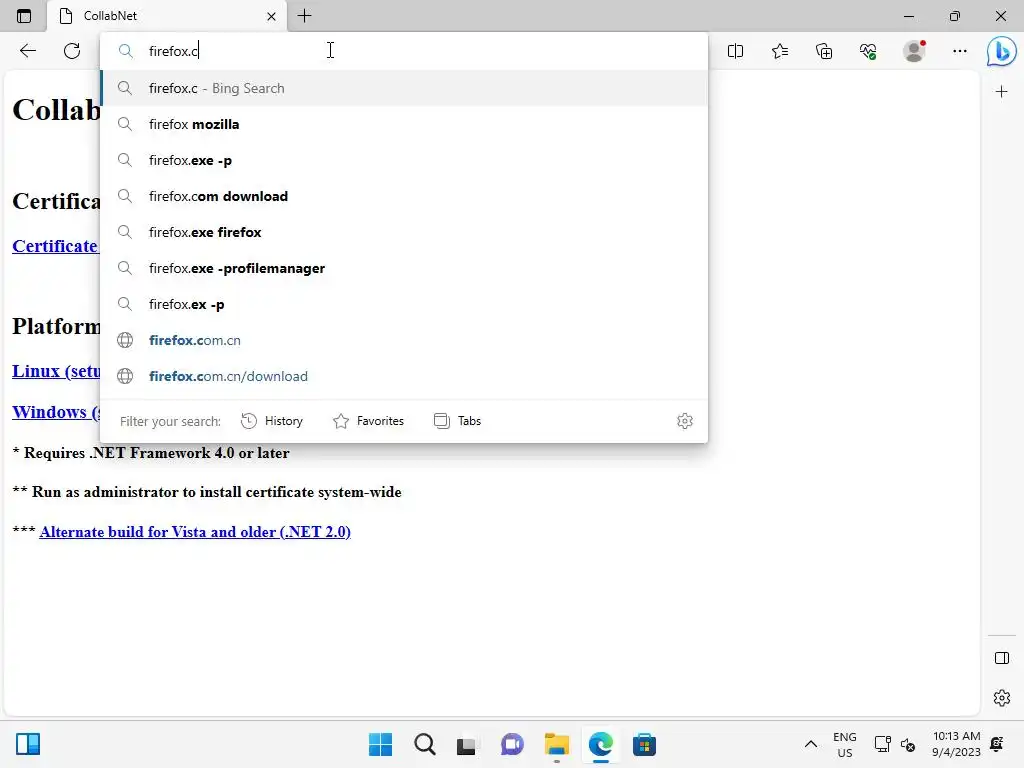Open the Favorites list
Viewport: 1024px width, 768px height.
780,51
